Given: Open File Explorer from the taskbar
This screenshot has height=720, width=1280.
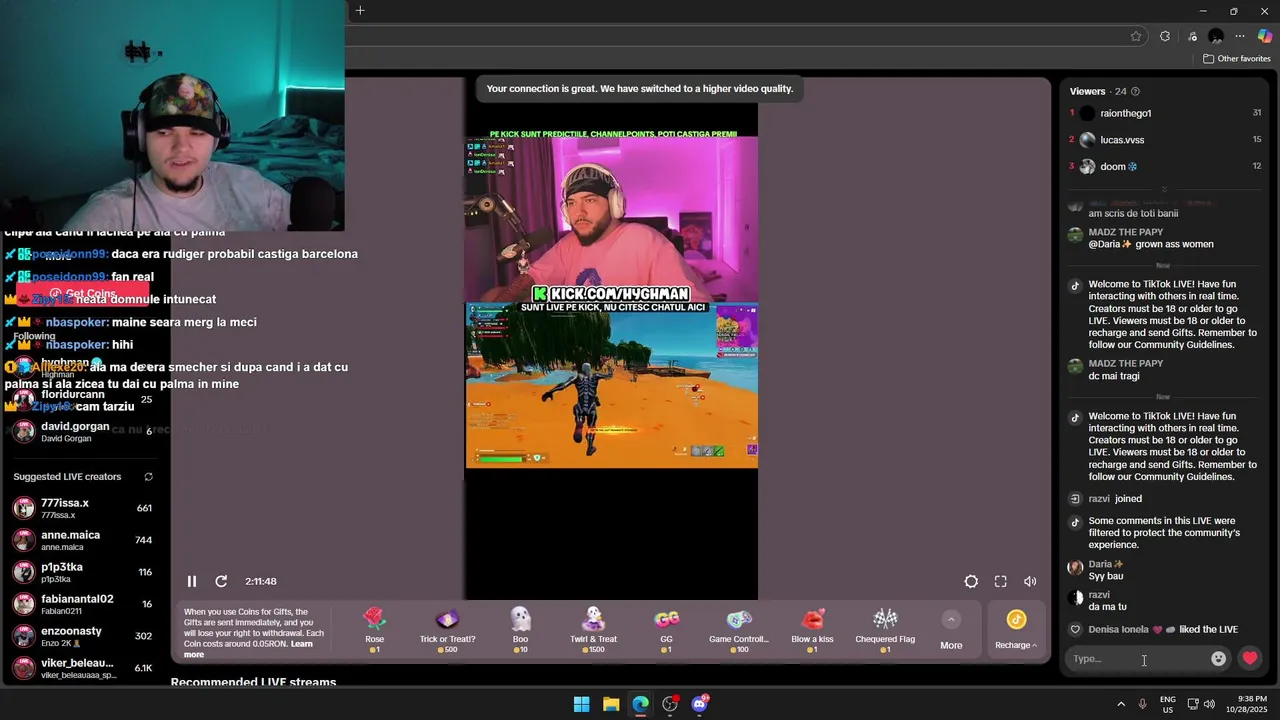Looking at the screenshot, I should pyautogui.click(x=611, y=704).
